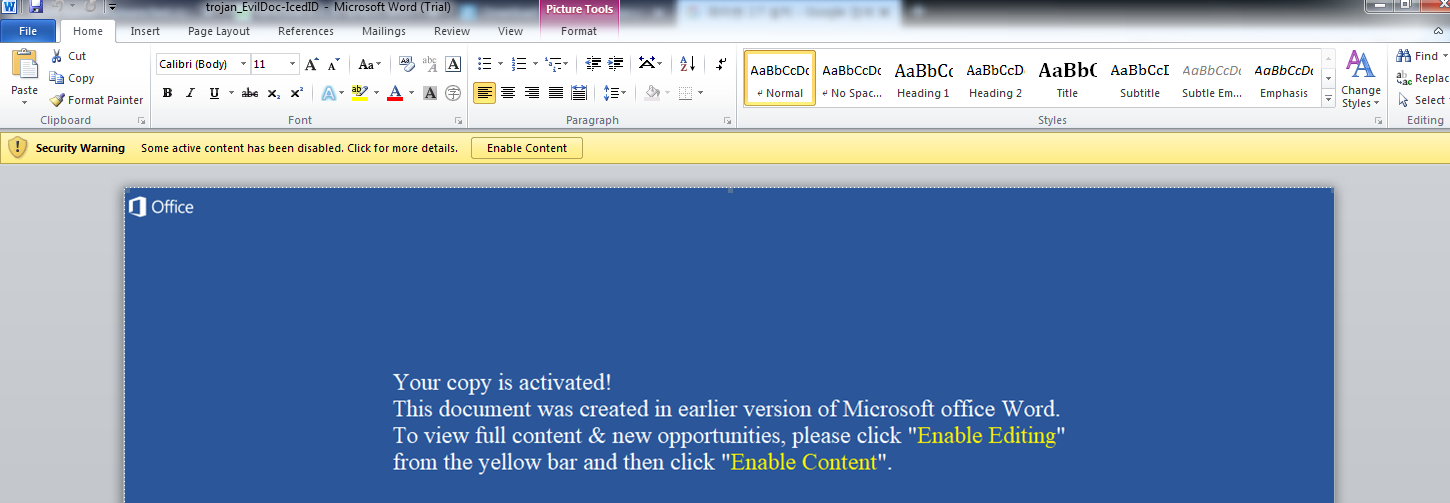Open the Paragraph dialog launcher
Image resolution: width=1450 pixels, height=503 pixels.
[x=727, y=121]
